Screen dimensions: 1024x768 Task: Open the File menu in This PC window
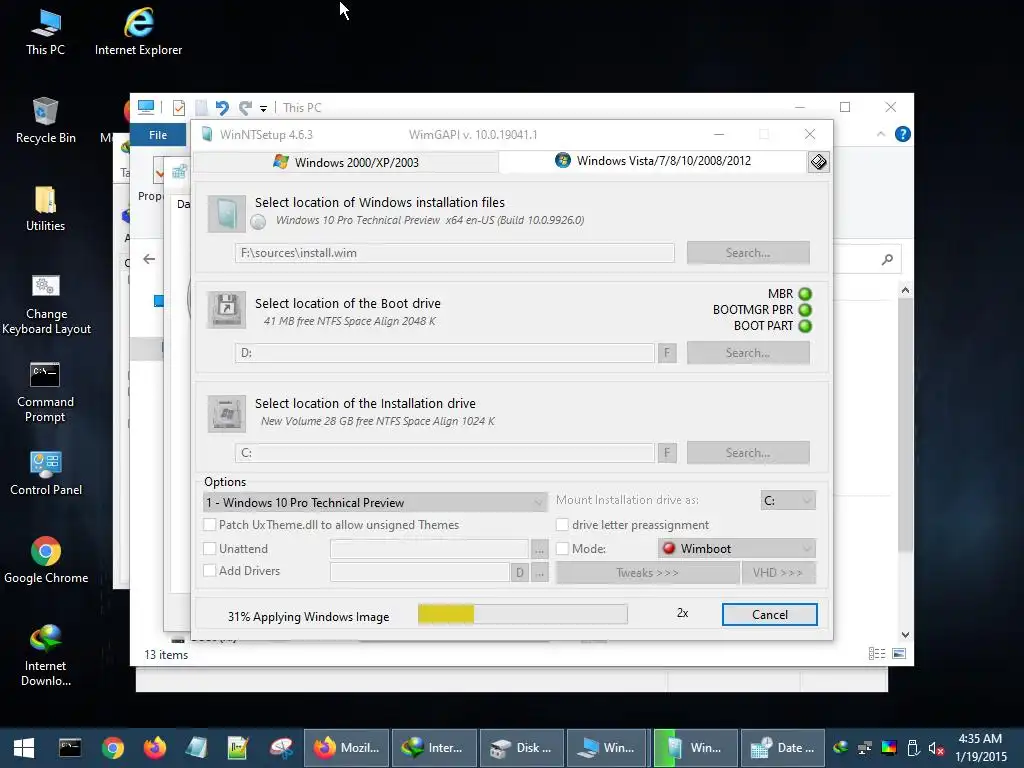click(x=158, y=135)
